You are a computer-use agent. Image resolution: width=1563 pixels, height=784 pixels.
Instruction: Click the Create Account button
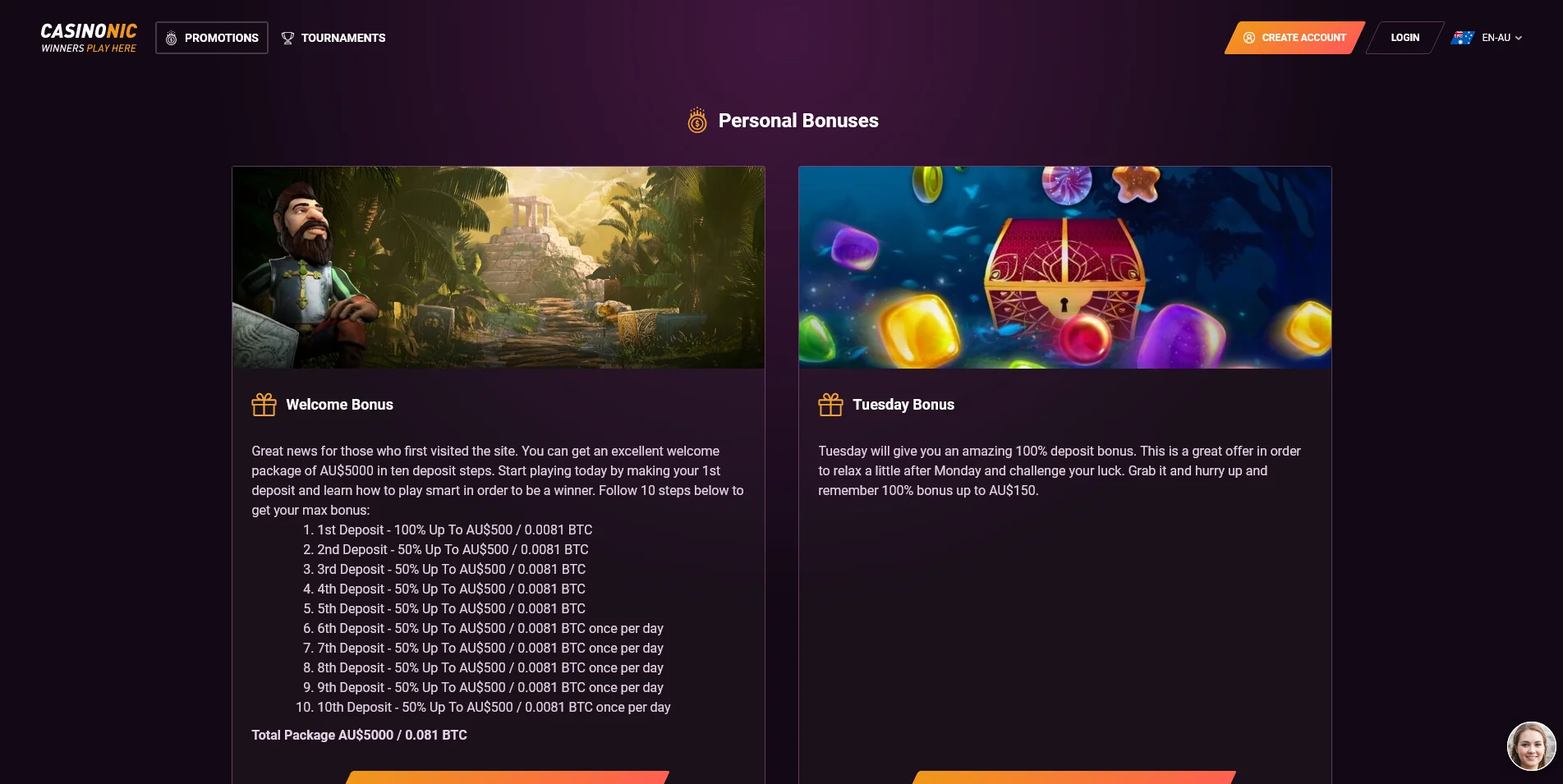point(1295,38)
